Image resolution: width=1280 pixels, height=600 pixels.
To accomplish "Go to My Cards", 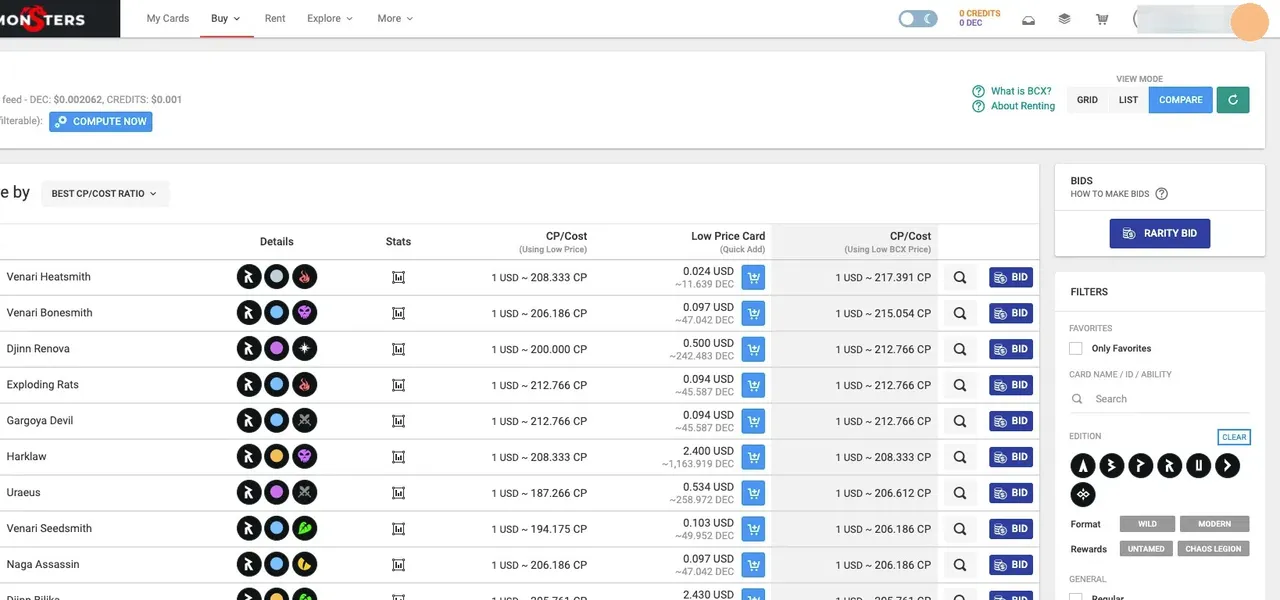I will [168, 18].
